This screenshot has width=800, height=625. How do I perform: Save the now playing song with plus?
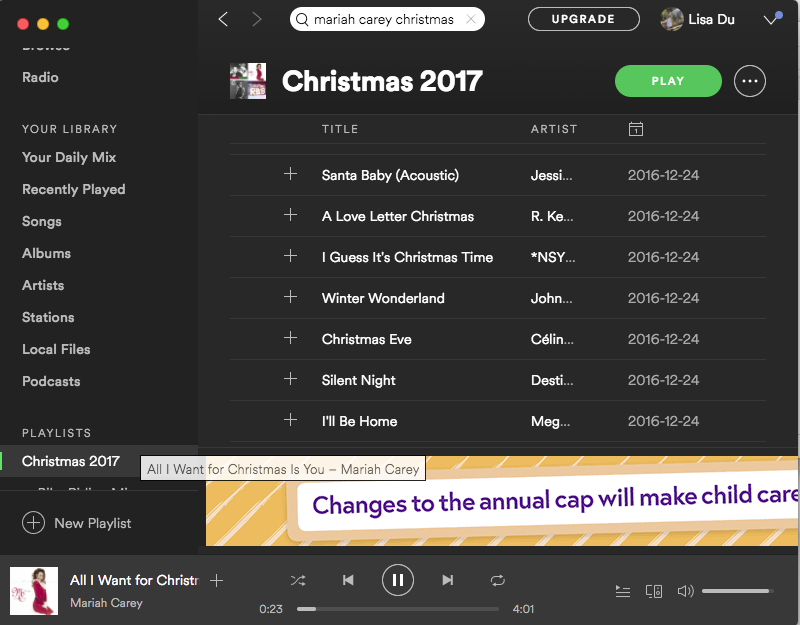point(216,580)
